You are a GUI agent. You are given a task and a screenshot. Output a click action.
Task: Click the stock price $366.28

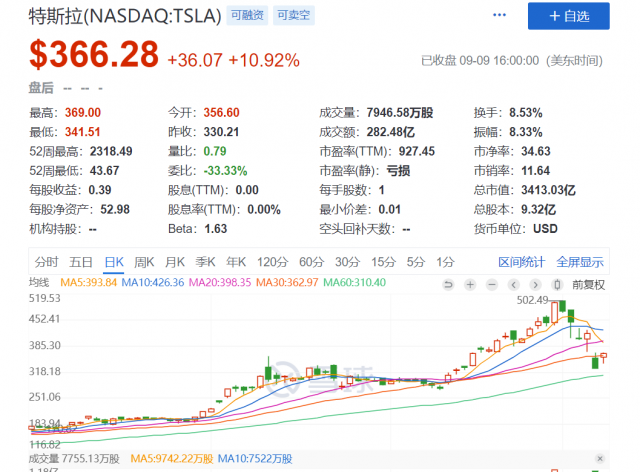coord(94,54)
